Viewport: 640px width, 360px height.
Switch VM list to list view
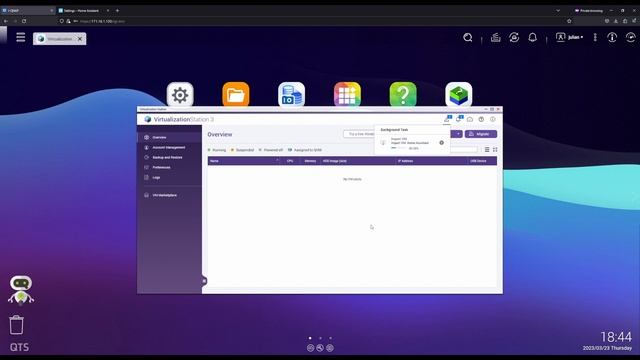click(487, 150)
